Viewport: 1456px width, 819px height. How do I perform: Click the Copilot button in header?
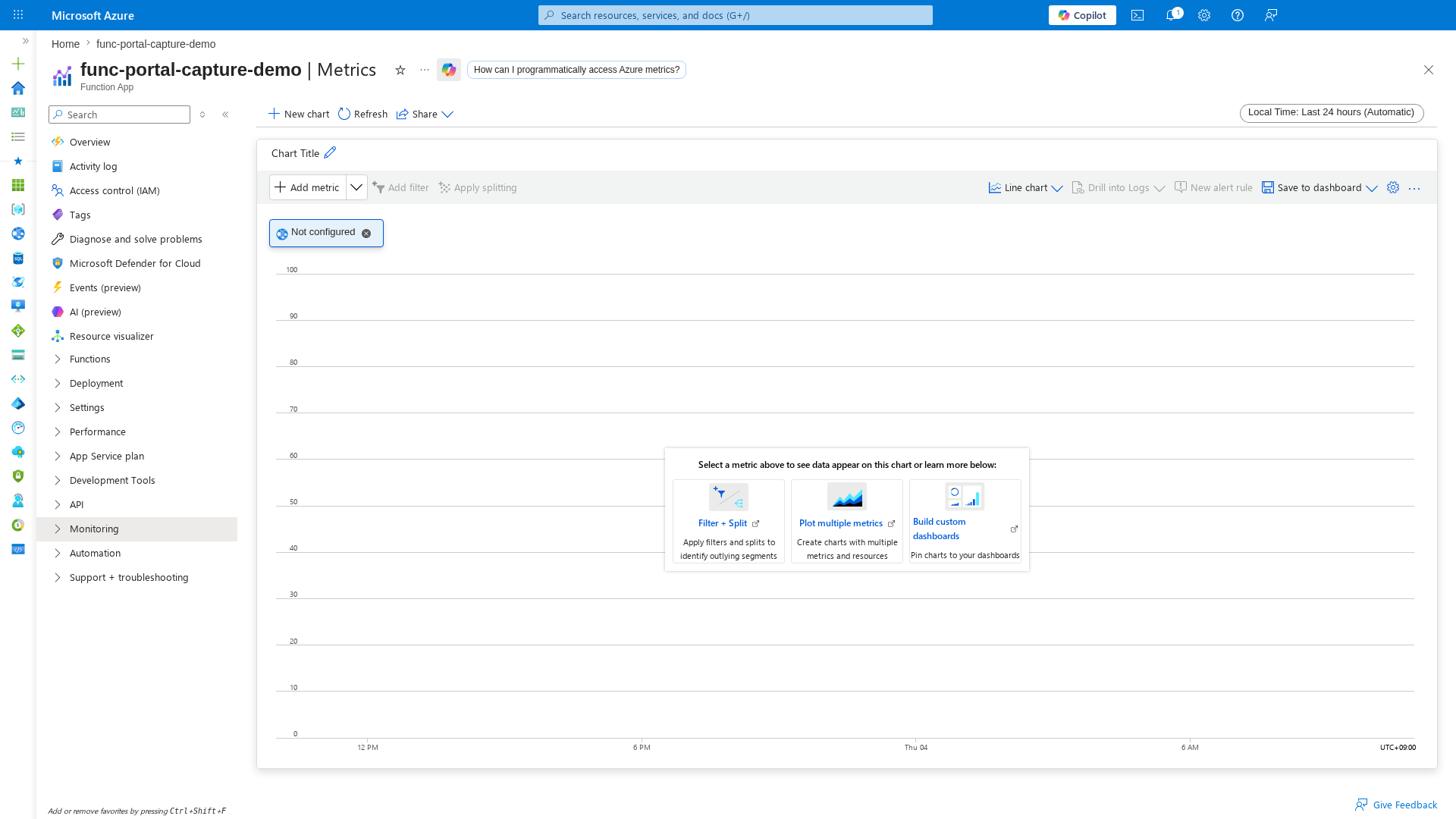click(1082, 15)
